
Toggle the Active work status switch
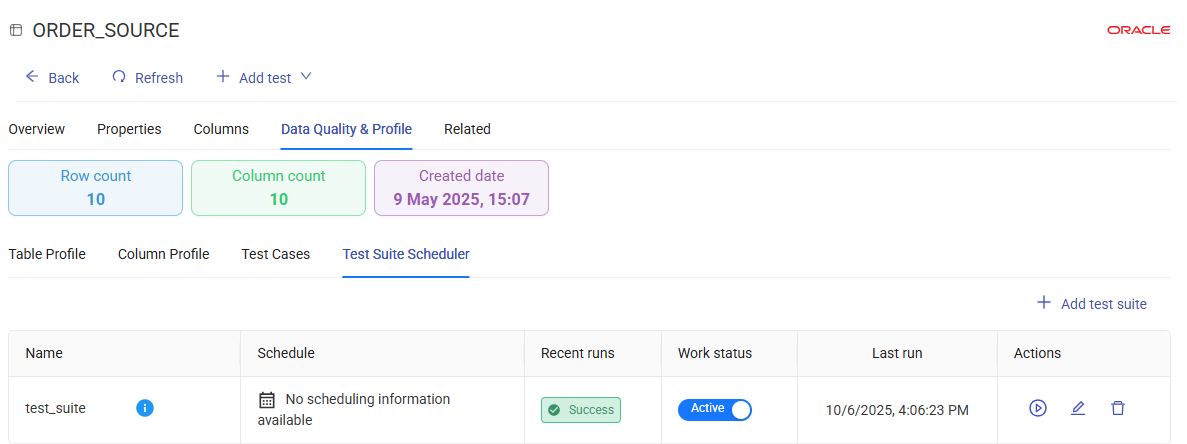pos(714,409)
